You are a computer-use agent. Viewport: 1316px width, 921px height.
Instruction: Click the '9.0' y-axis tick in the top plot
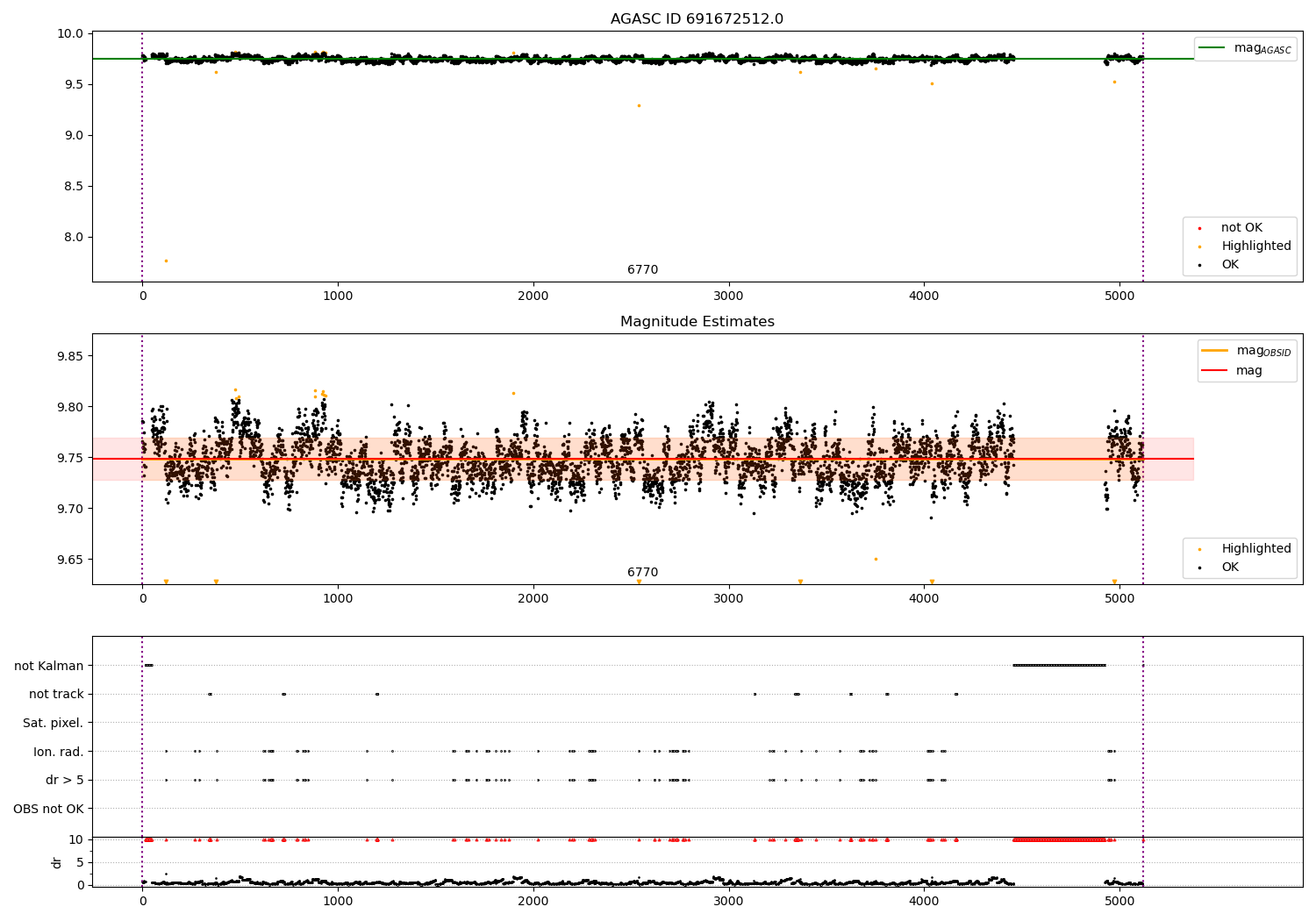point(73,136)
